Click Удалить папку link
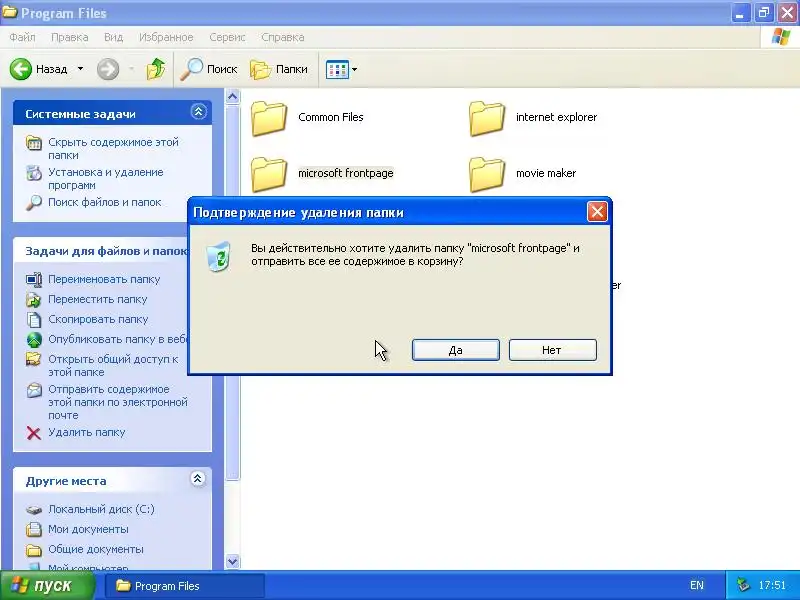 click(87, 432)
